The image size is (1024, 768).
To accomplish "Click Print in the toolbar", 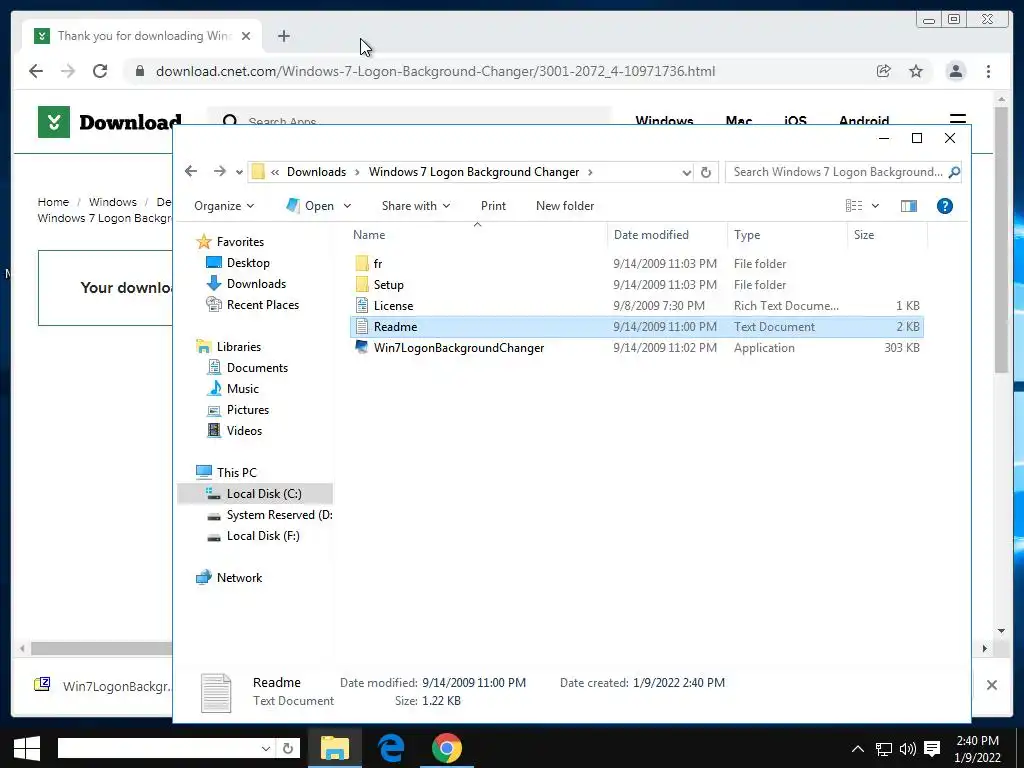I will tap(493, 206).
